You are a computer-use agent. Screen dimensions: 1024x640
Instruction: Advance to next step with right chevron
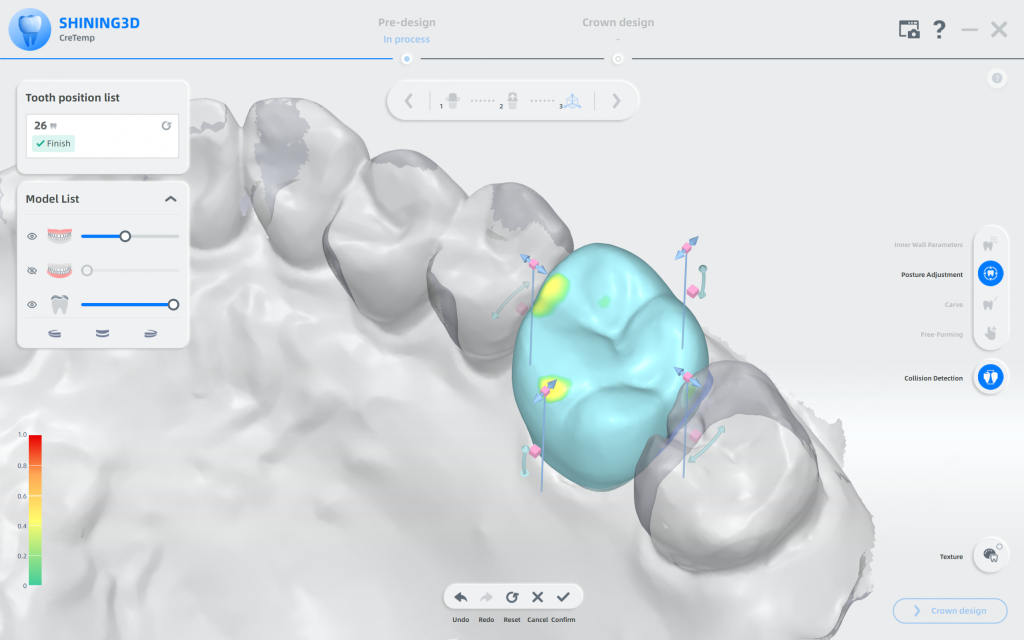point(616,100)
